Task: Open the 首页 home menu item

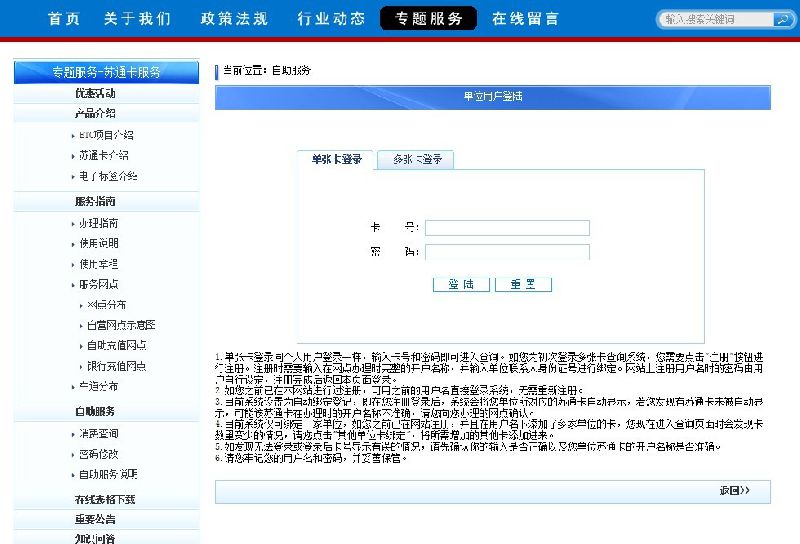Action: pyautogui.click(x=64, y=19)
